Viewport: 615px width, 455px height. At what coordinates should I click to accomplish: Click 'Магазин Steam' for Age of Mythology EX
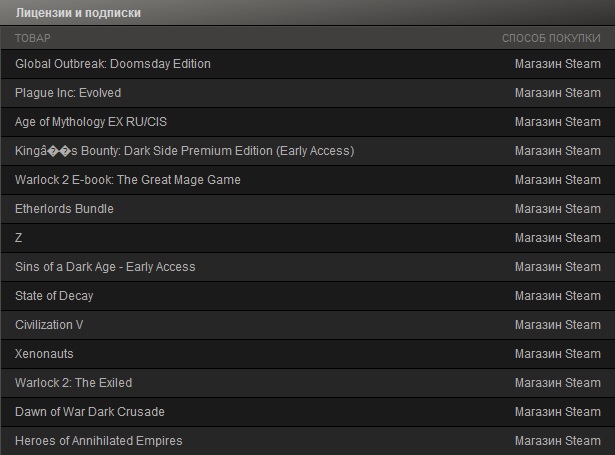pos(558,122)
